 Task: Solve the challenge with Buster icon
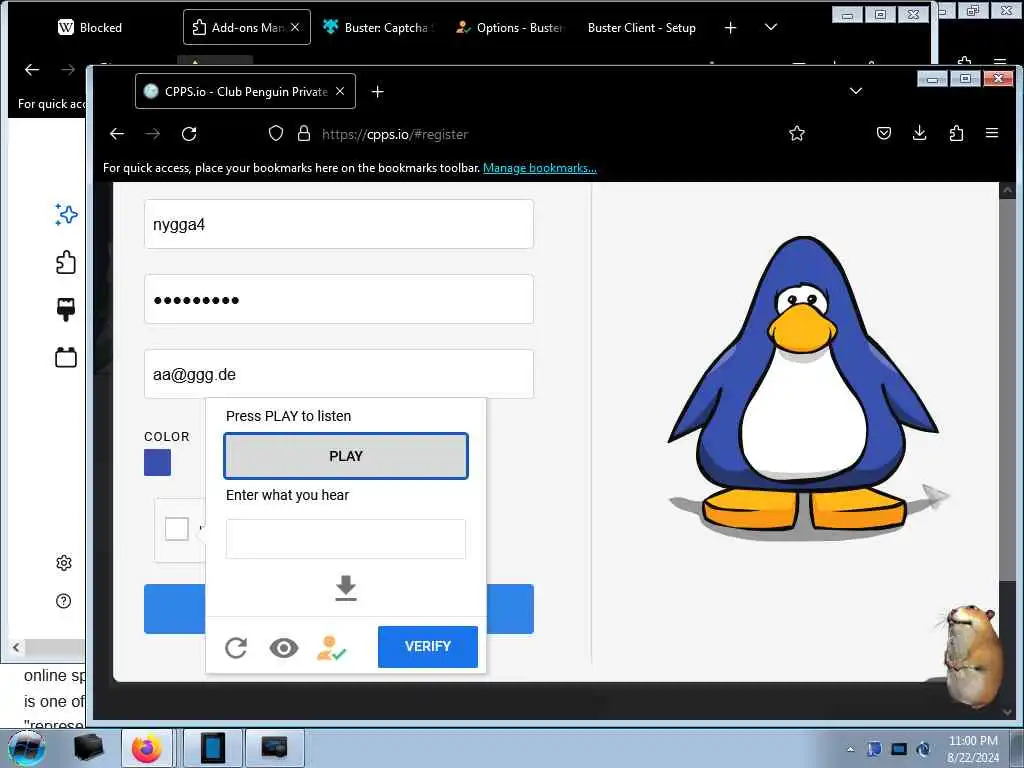(331, 647)
